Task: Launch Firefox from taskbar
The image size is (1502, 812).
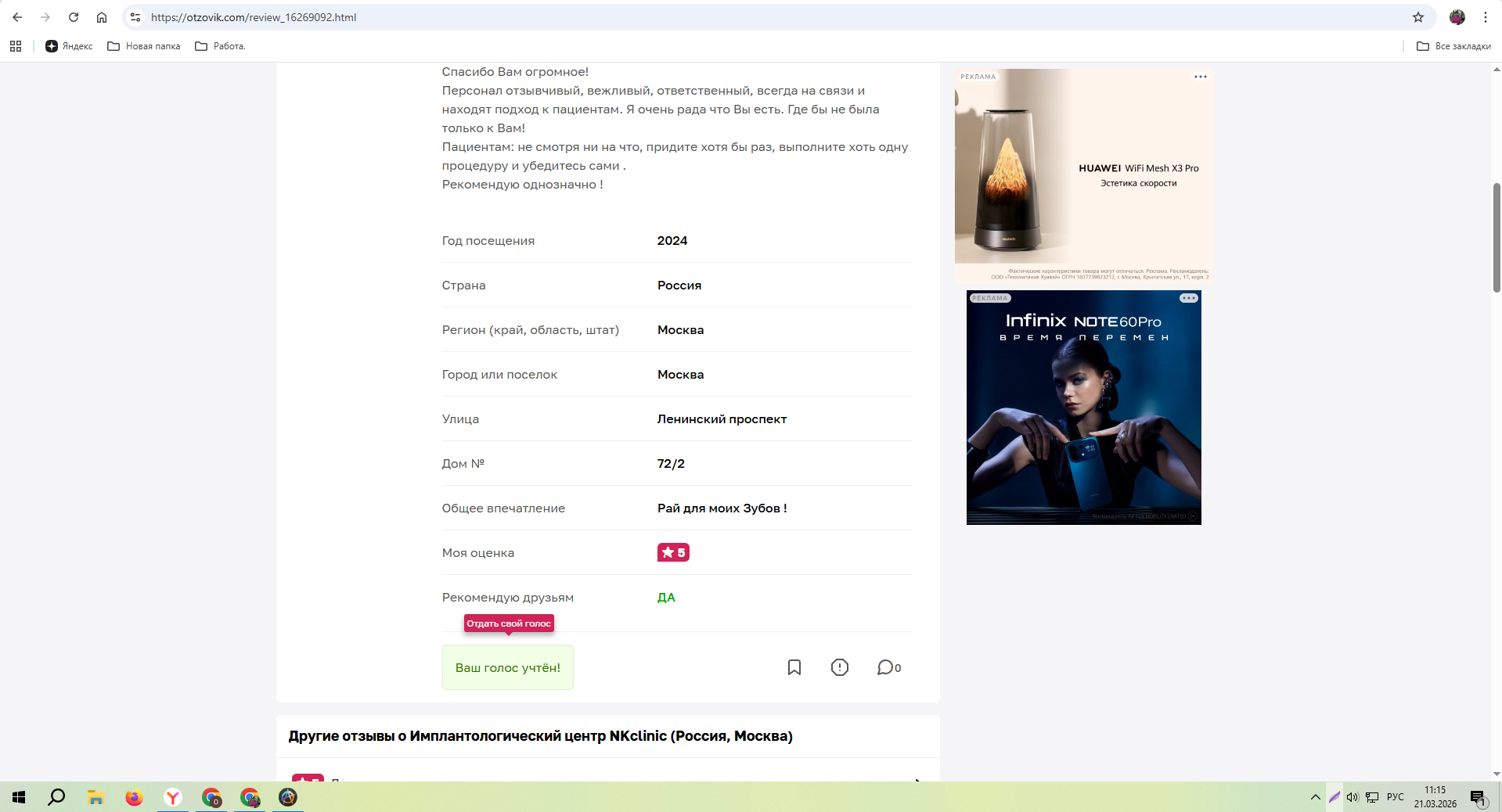Action: 135,797
